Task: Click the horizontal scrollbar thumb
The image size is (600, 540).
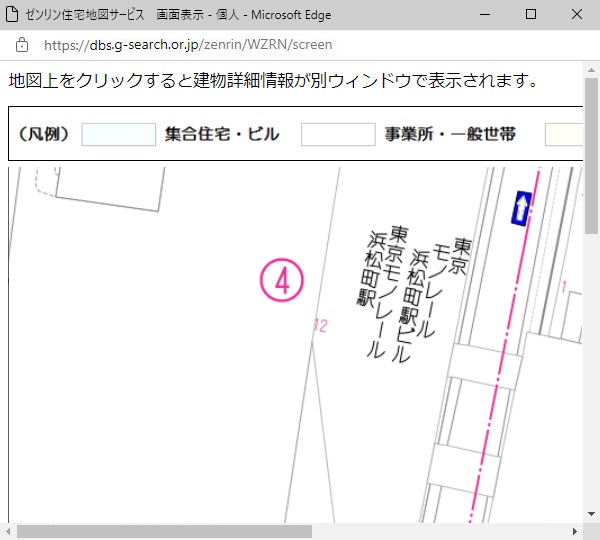Action: [165, 532]
